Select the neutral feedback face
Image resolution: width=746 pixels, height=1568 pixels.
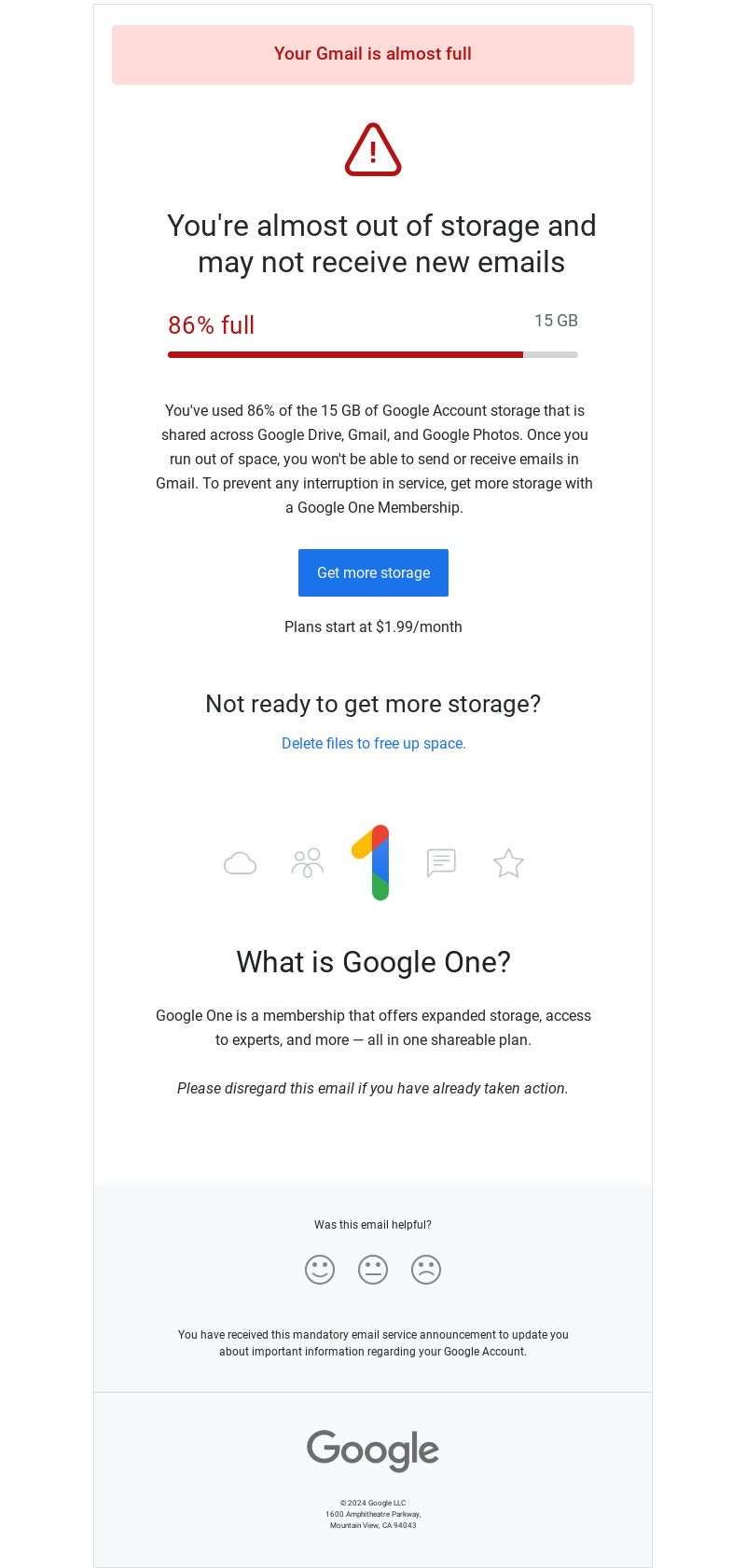tap(373, 1270)
